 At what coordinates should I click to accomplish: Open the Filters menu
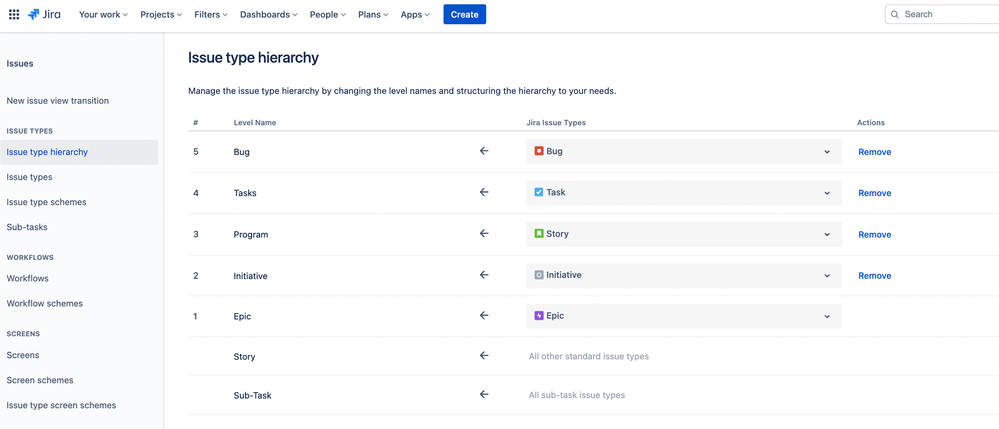pyautogui.click(x=211, y=15)
